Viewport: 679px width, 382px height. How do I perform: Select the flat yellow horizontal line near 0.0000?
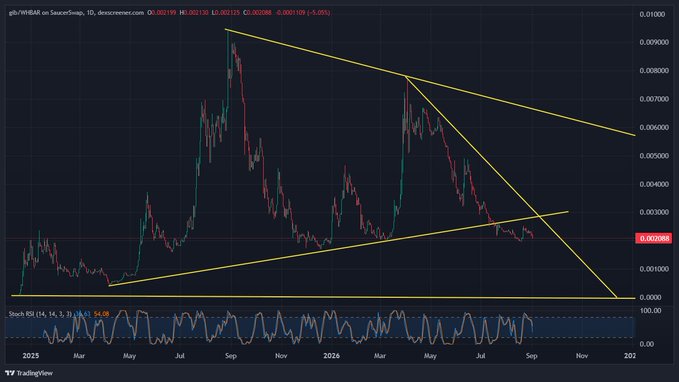click(x=323, y=297)
